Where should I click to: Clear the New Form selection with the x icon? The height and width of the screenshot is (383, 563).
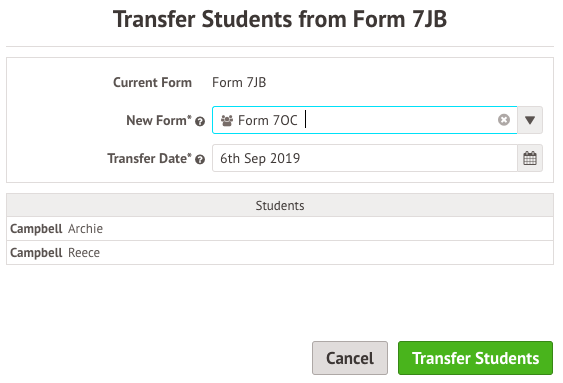tap(504, 120)
